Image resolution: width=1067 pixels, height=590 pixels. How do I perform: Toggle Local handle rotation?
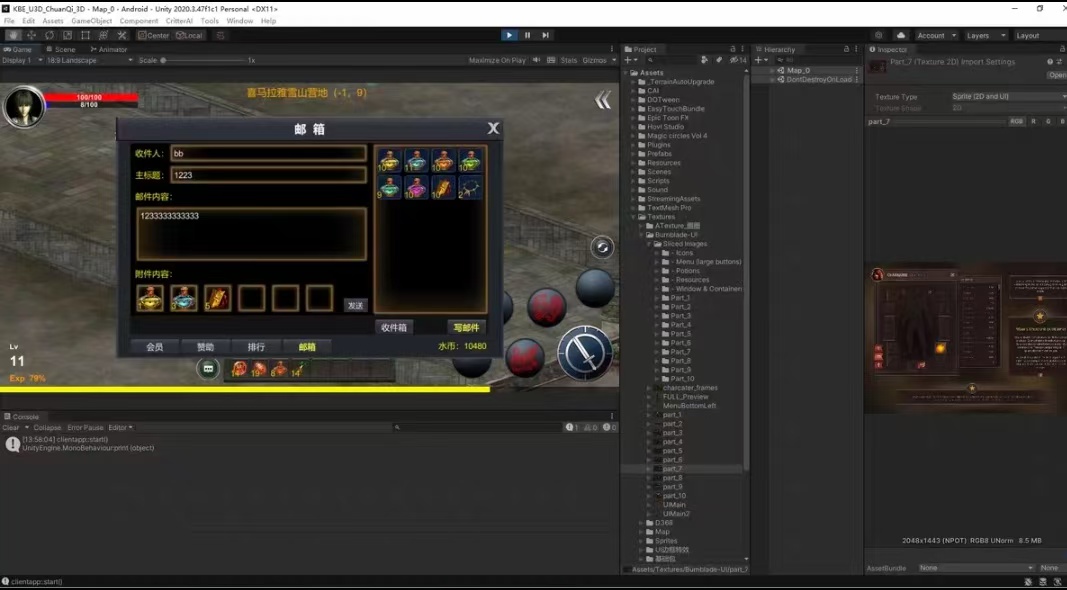[189, 35]
